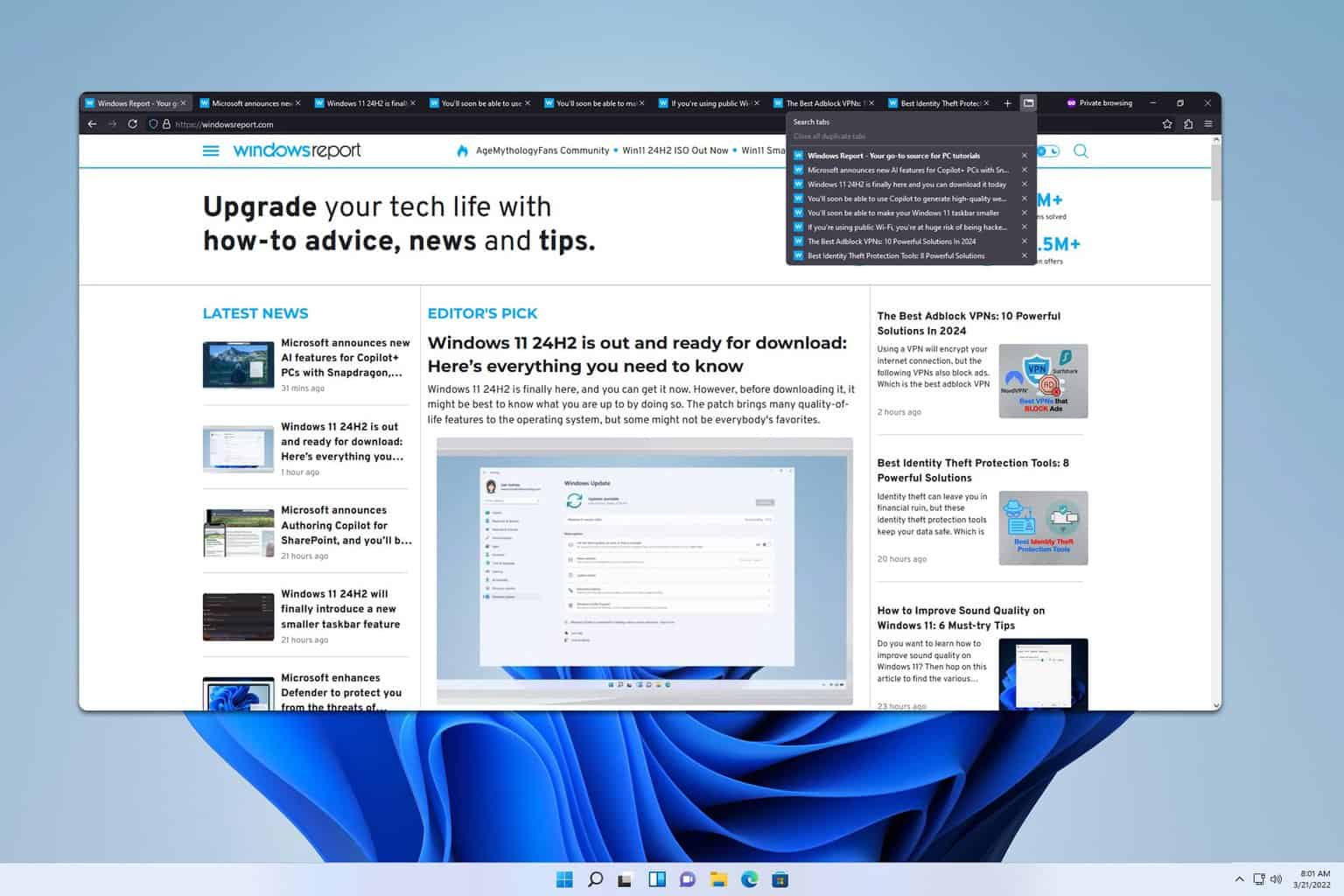The height and width of the screenshot is (896, 1344).
Task: Click the taskbar clock showing 8:01 AM
Action: pos(1312,879)
